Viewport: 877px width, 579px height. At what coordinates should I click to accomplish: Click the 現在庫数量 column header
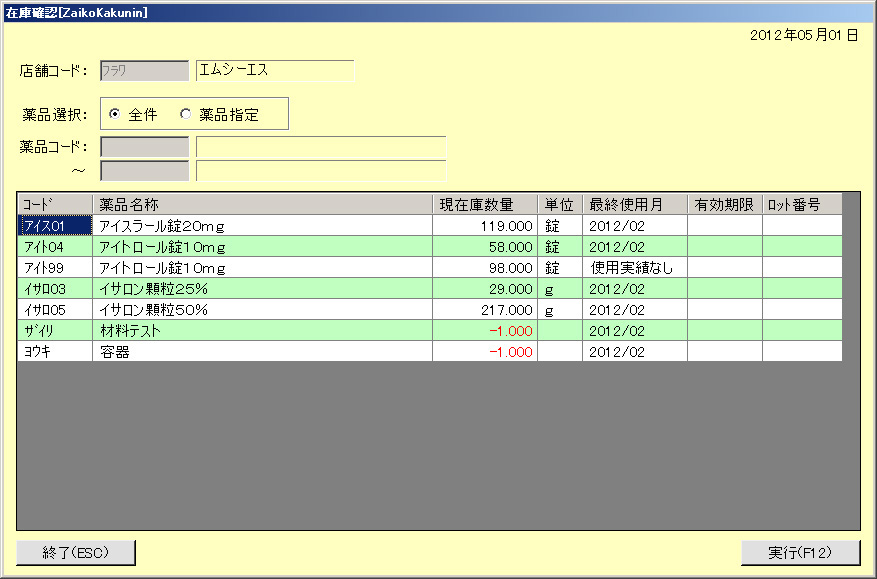tap(485, 204)
